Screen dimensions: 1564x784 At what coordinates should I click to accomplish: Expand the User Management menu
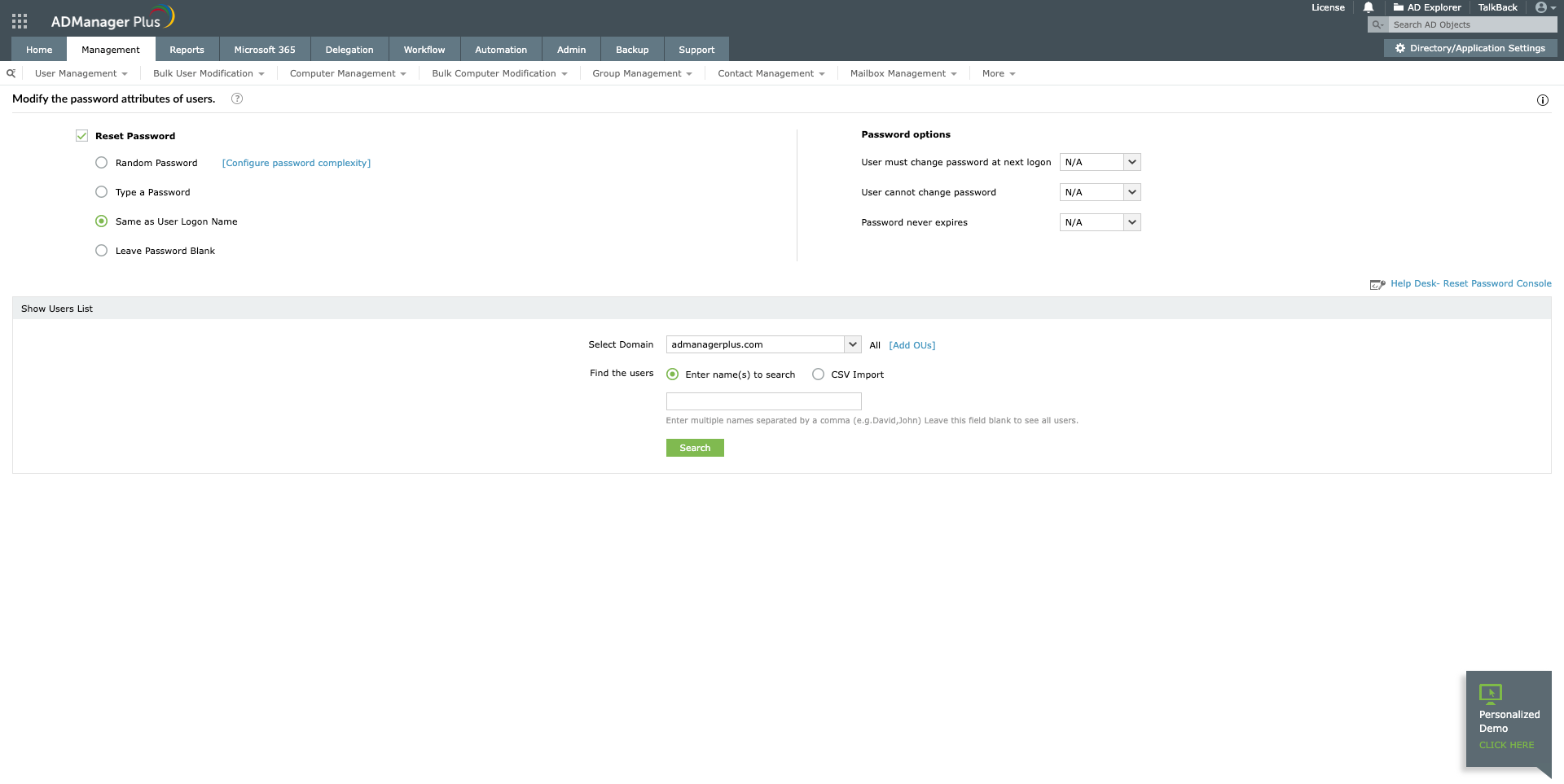coord(81,73)
